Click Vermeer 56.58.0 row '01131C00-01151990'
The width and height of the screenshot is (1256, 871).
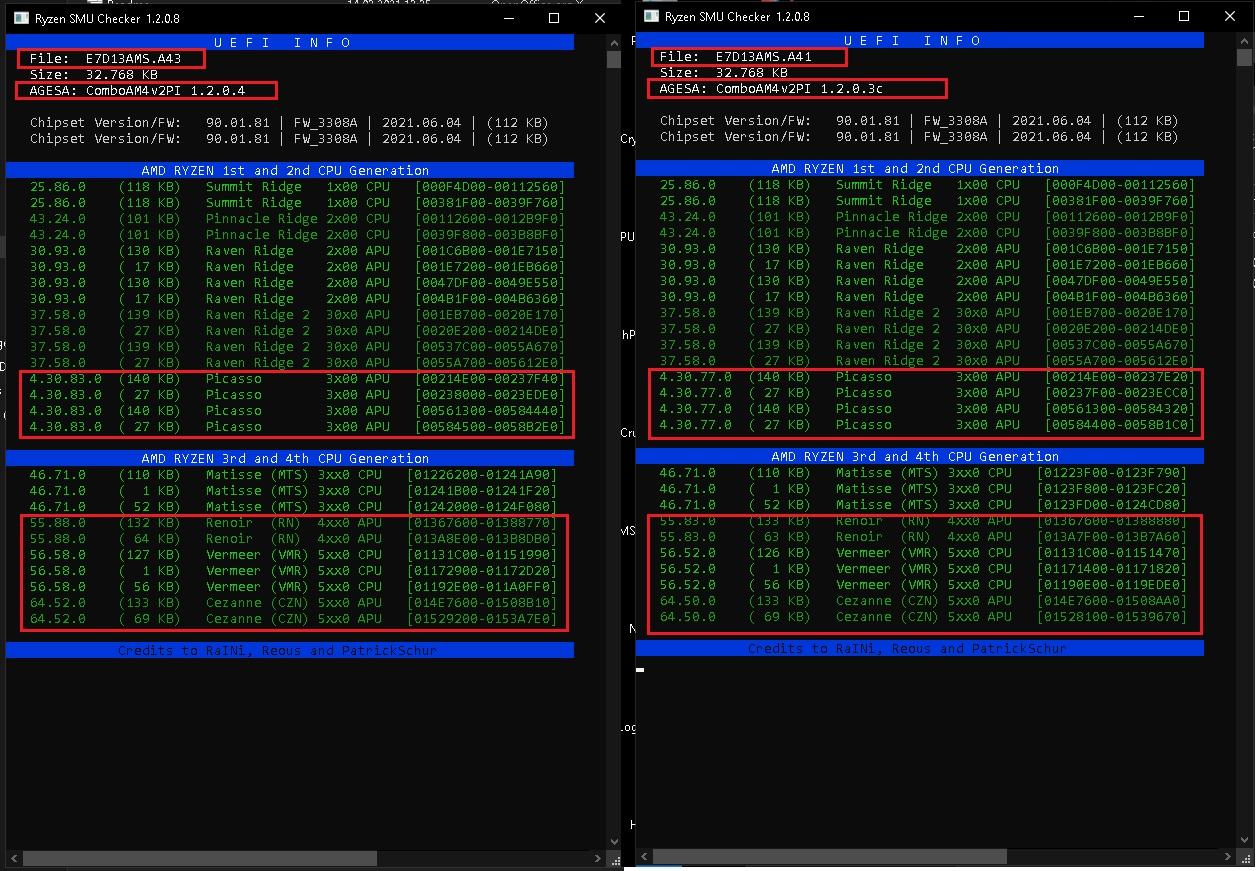(293, 554)
